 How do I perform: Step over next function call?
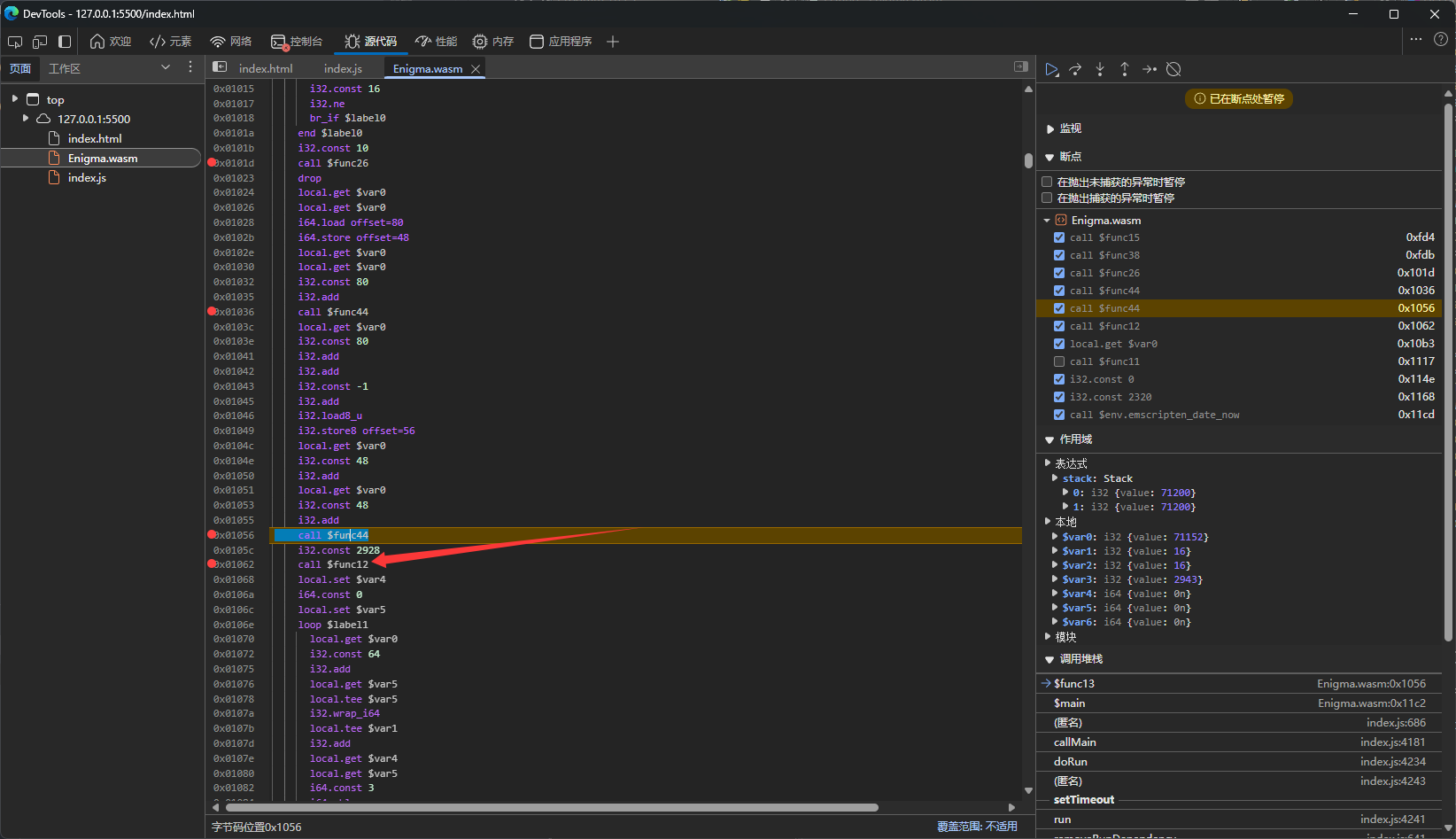[x=1075, y=69]
